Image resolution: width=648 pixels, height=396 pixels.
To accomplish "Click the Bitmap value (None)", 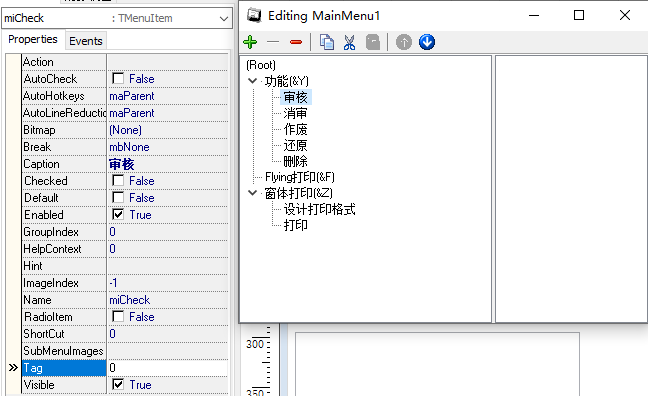I will [x=125, y=130].
